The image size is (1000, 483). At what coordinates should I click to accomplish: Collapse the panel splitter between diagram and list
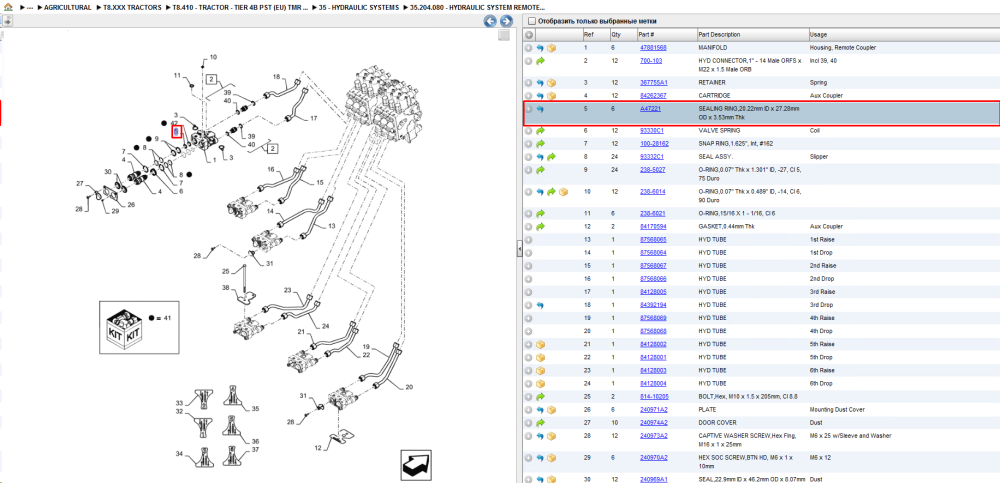[x=519, y=248]
